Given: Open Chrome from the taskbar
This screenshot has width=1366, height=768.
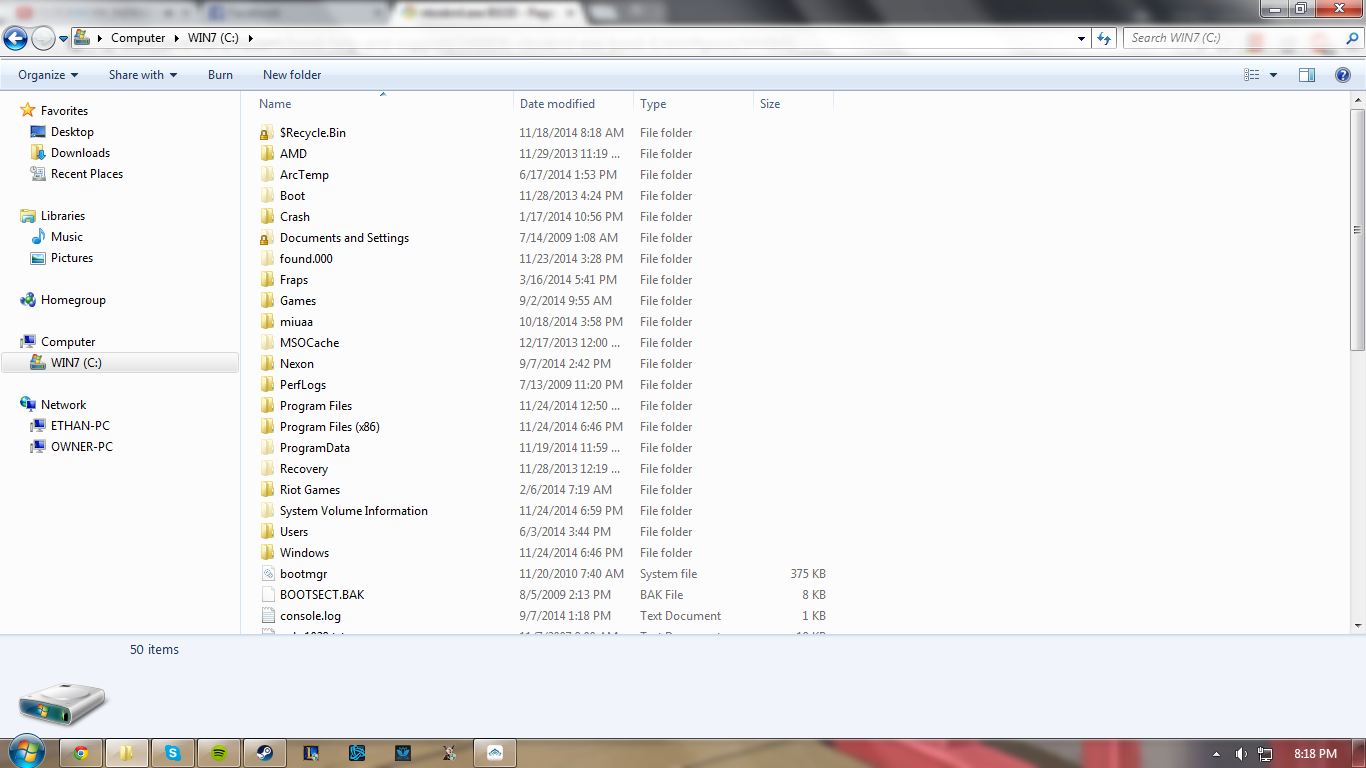Looking at the screenshot, I should pyautogui.click(x=81, y=753).
